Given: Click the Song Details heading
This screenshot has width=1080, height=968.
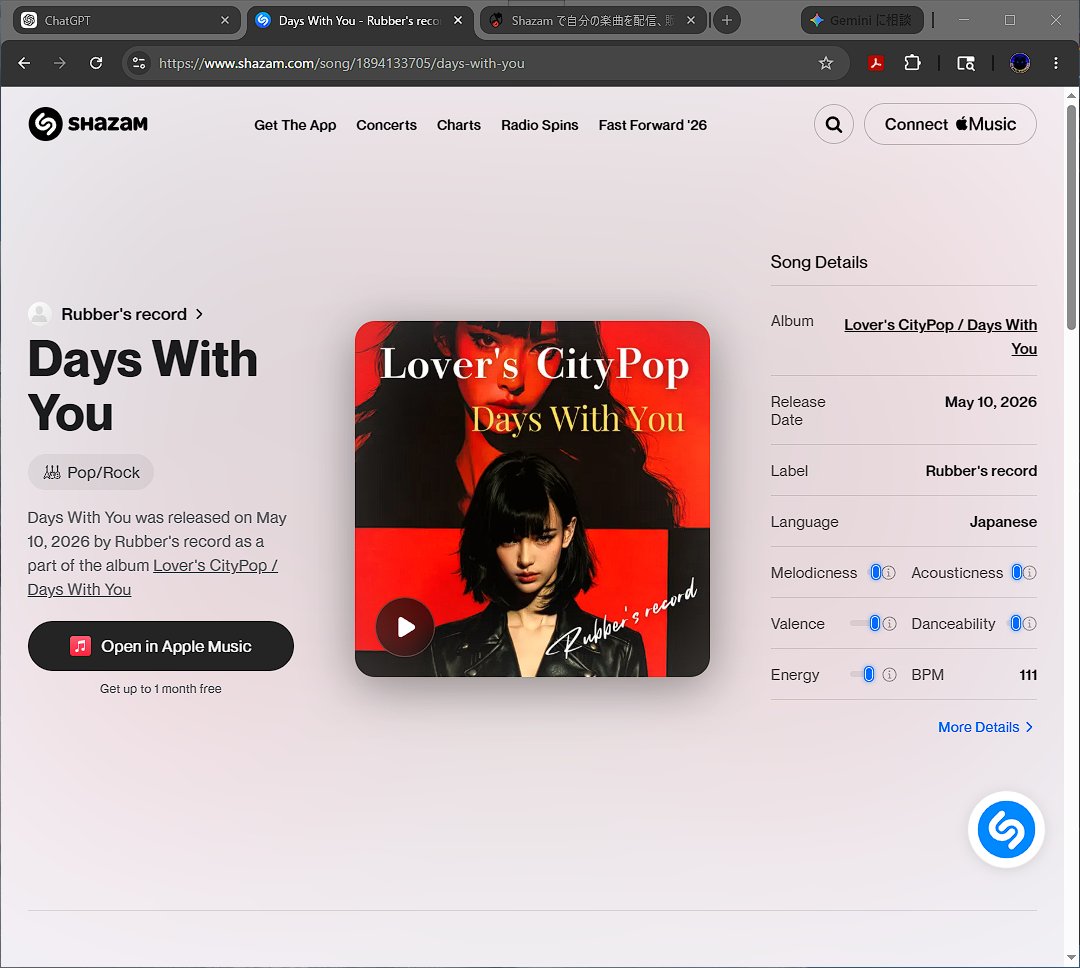Looking at the screenshot, I should tap(819, 262).
